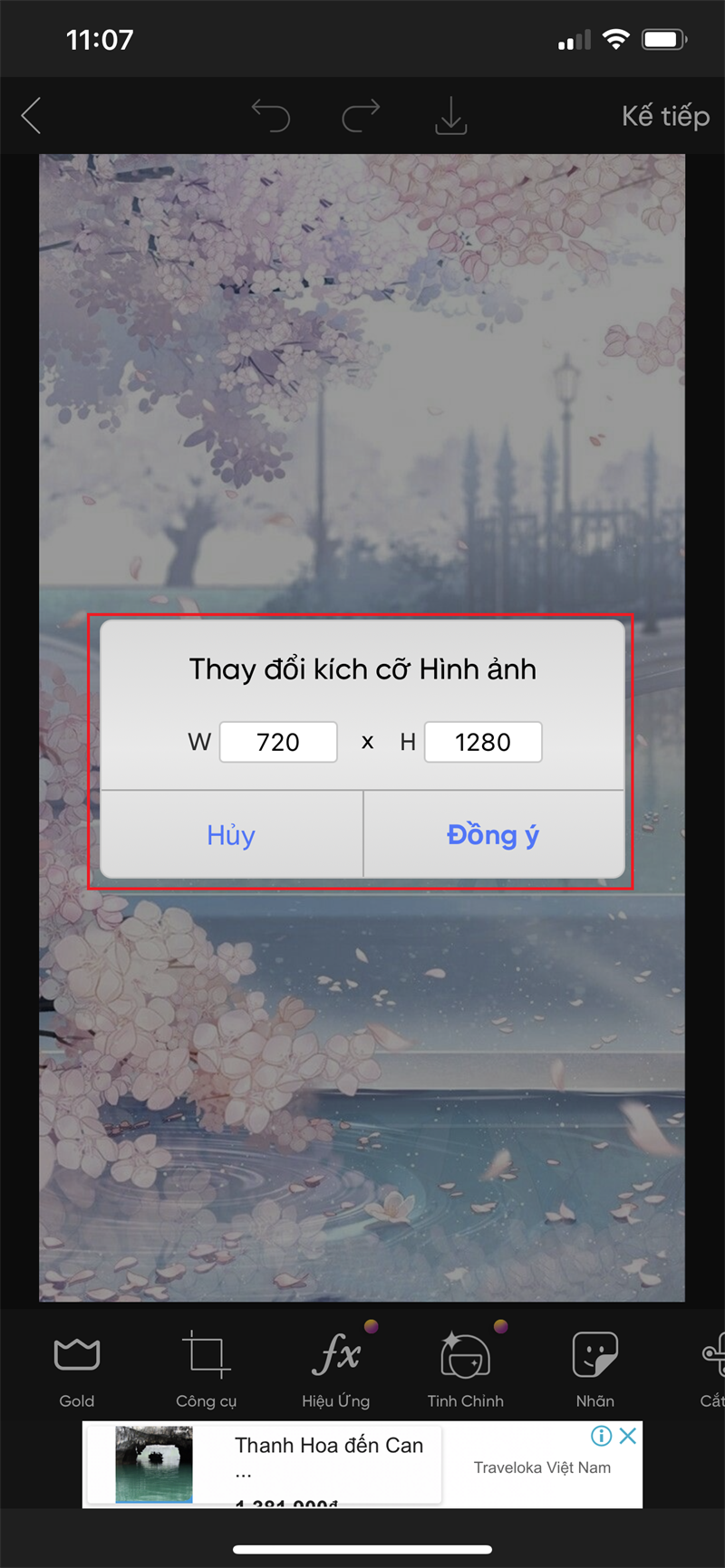Edit the height field showing 1280

coord(483,742)
